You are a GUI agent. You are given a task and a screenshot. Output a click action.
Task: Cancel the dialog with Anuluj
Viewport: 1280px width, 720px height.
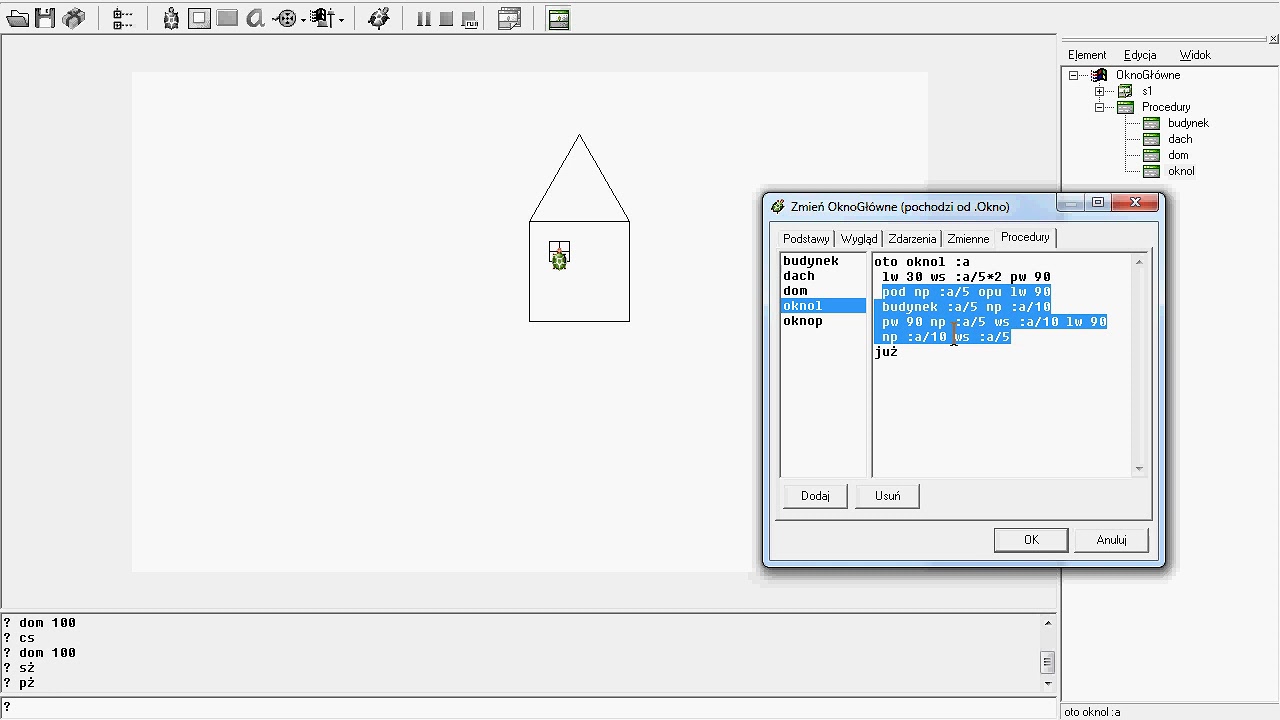(x=1111, y=540)
